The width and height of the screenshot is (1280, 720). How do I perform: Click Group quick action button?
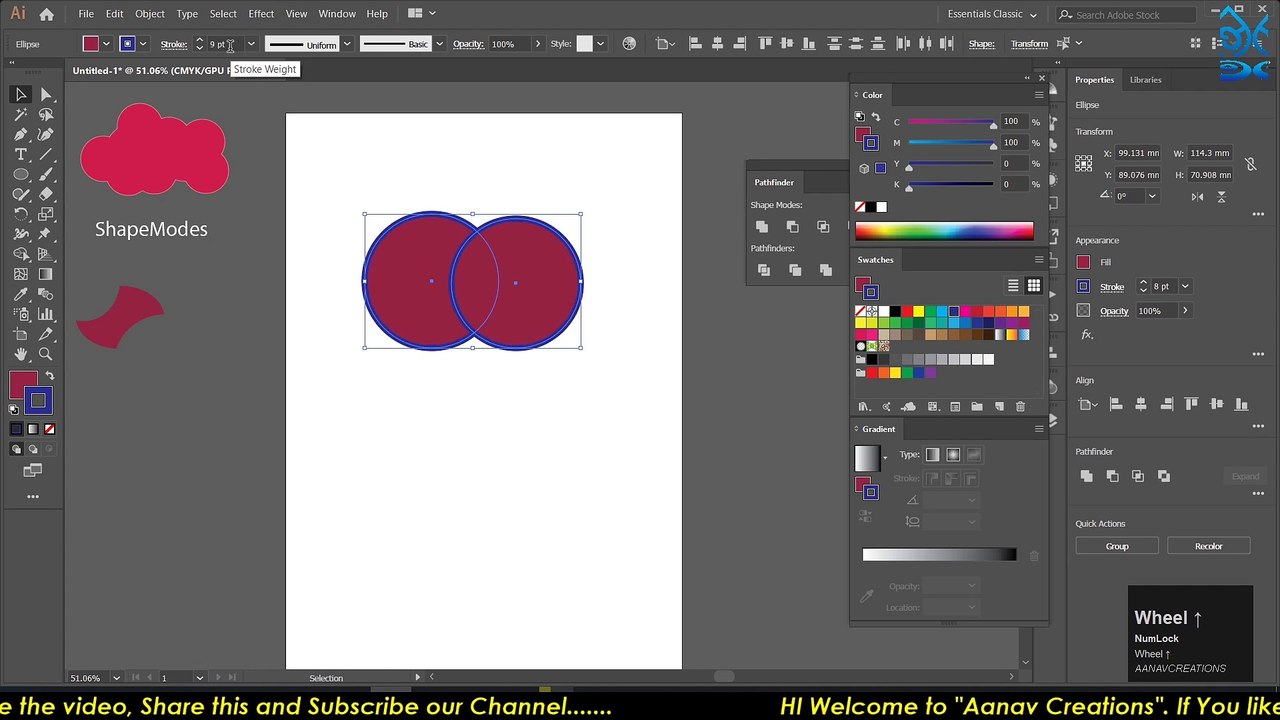[x=1117, y=546]
